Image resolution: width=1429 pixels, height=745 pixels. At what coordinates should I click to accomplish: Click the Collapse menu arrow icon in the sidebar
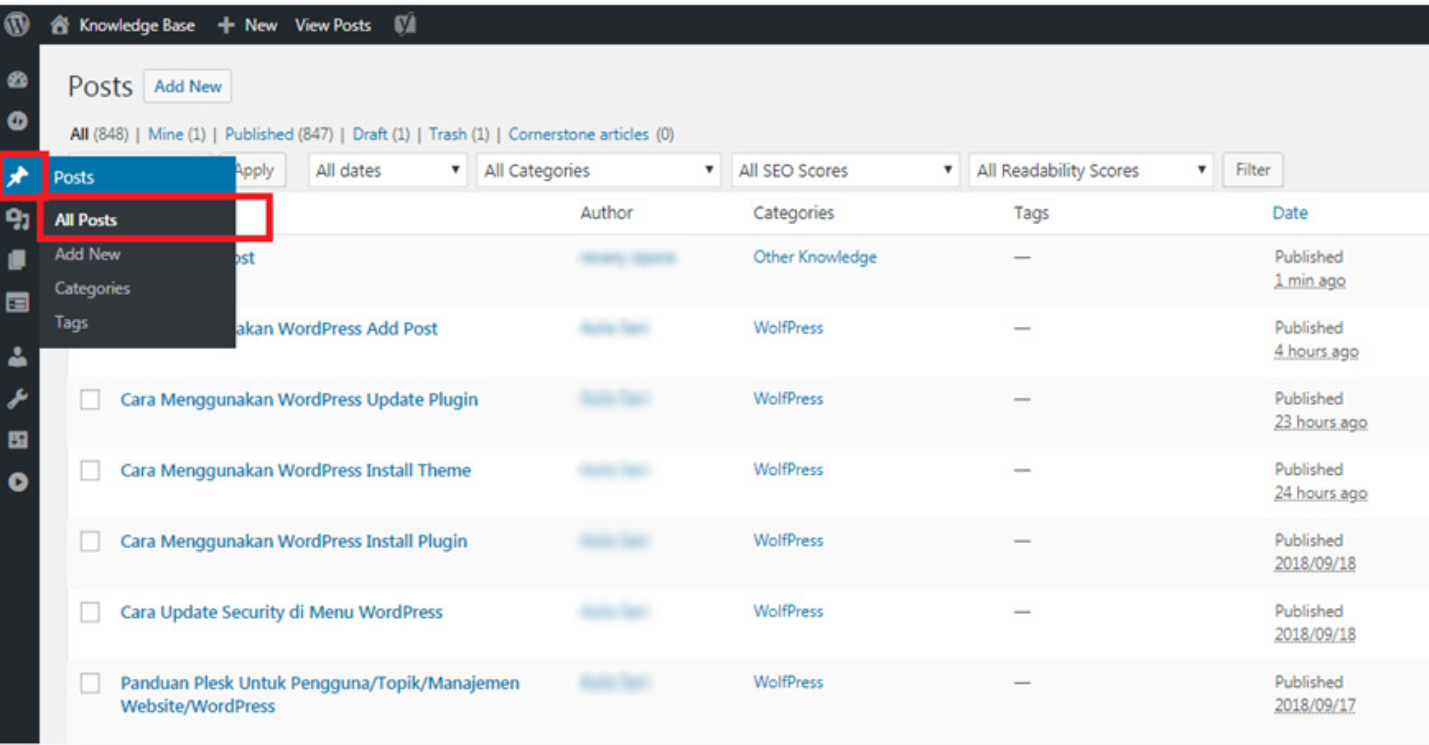pos(17,481)
